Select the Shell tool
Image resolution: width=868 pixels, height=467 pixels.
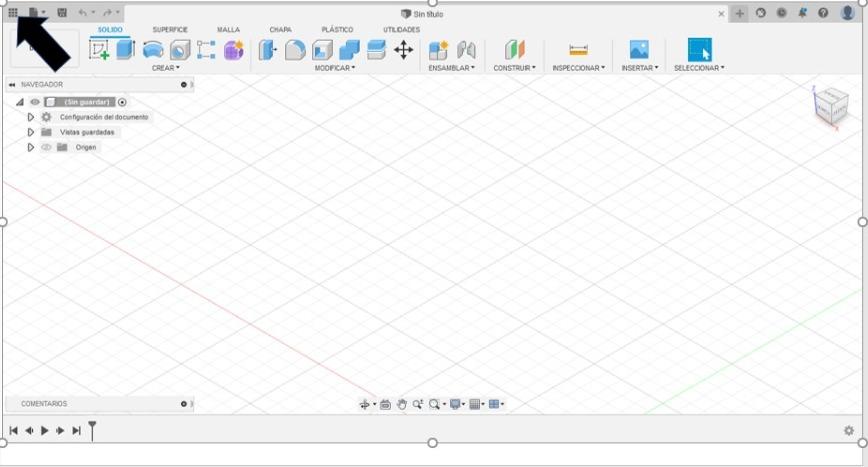coord(322,50)
